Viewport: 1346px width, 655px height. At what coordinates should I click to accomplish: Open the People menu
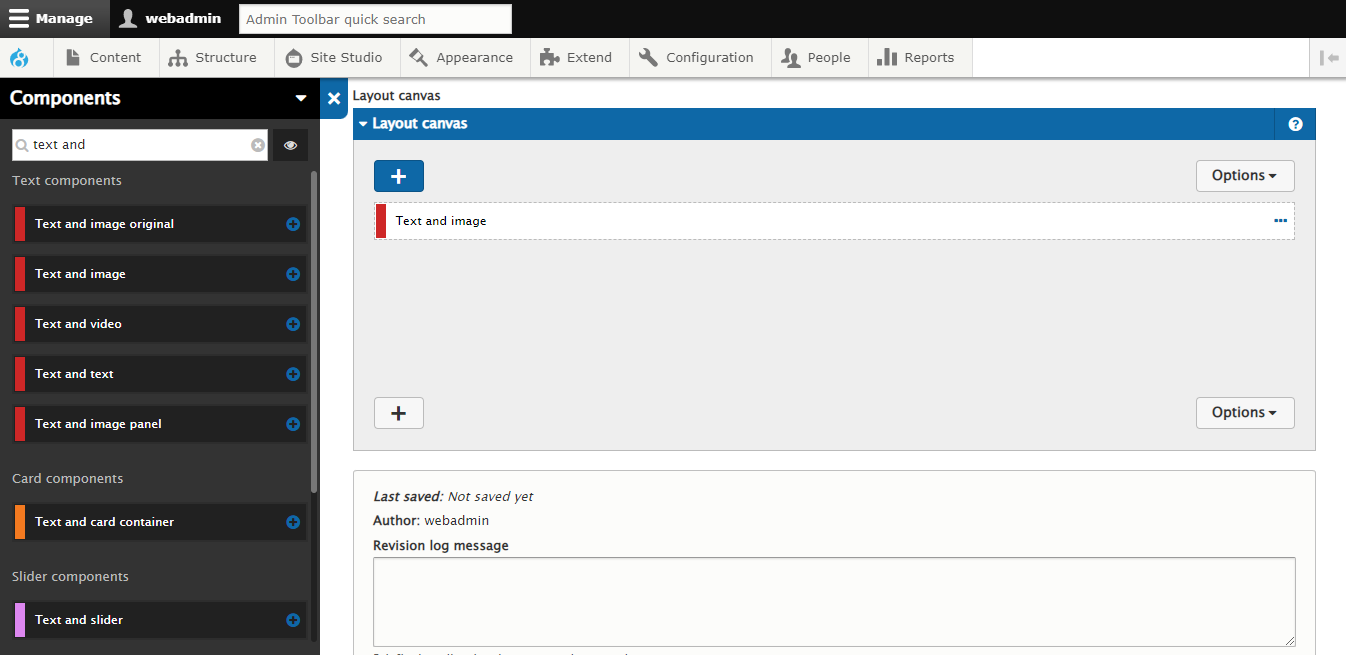click(x=817, y=58)
